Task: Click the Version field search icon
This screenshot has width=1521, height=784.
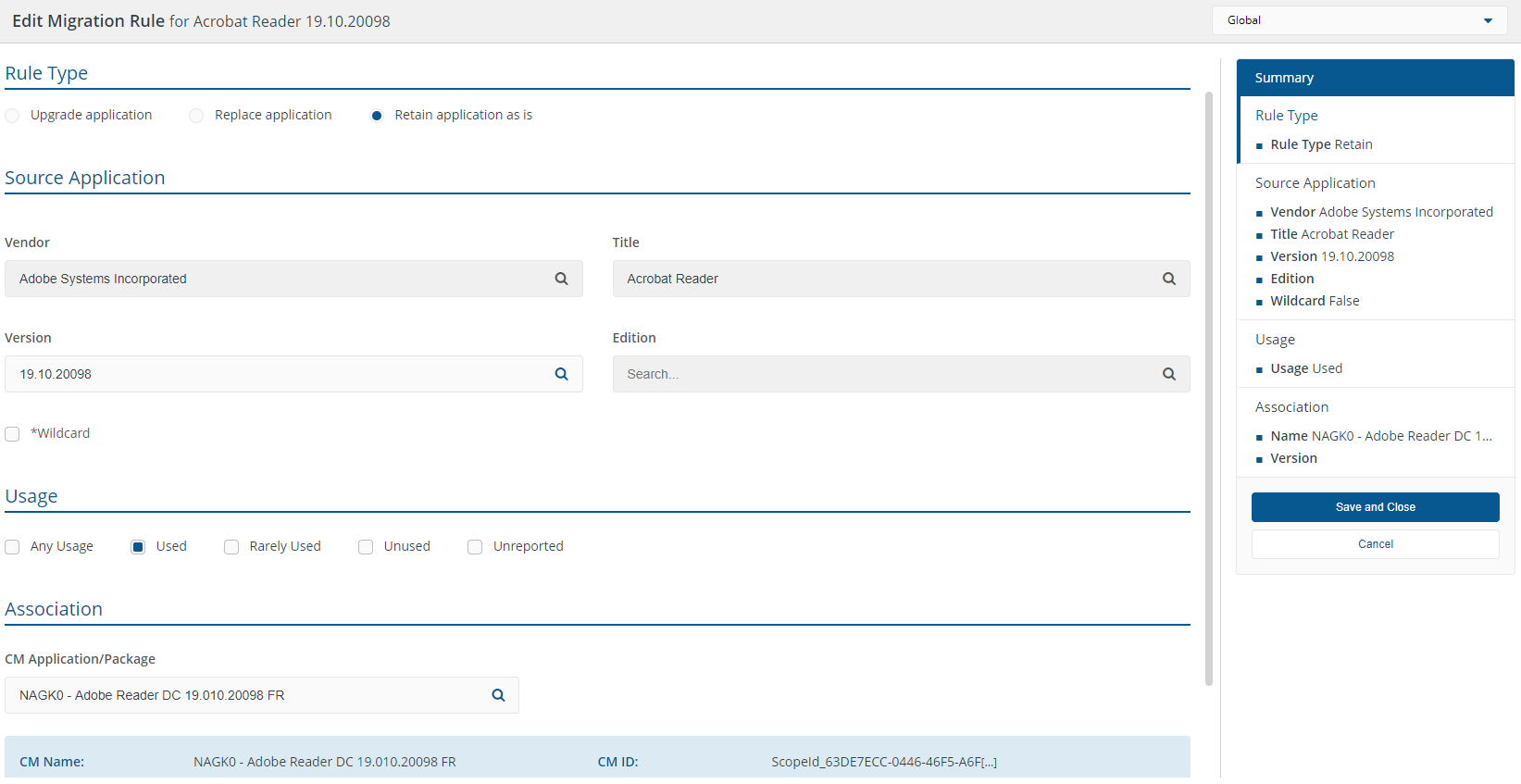Action: (x=561, y=374)
